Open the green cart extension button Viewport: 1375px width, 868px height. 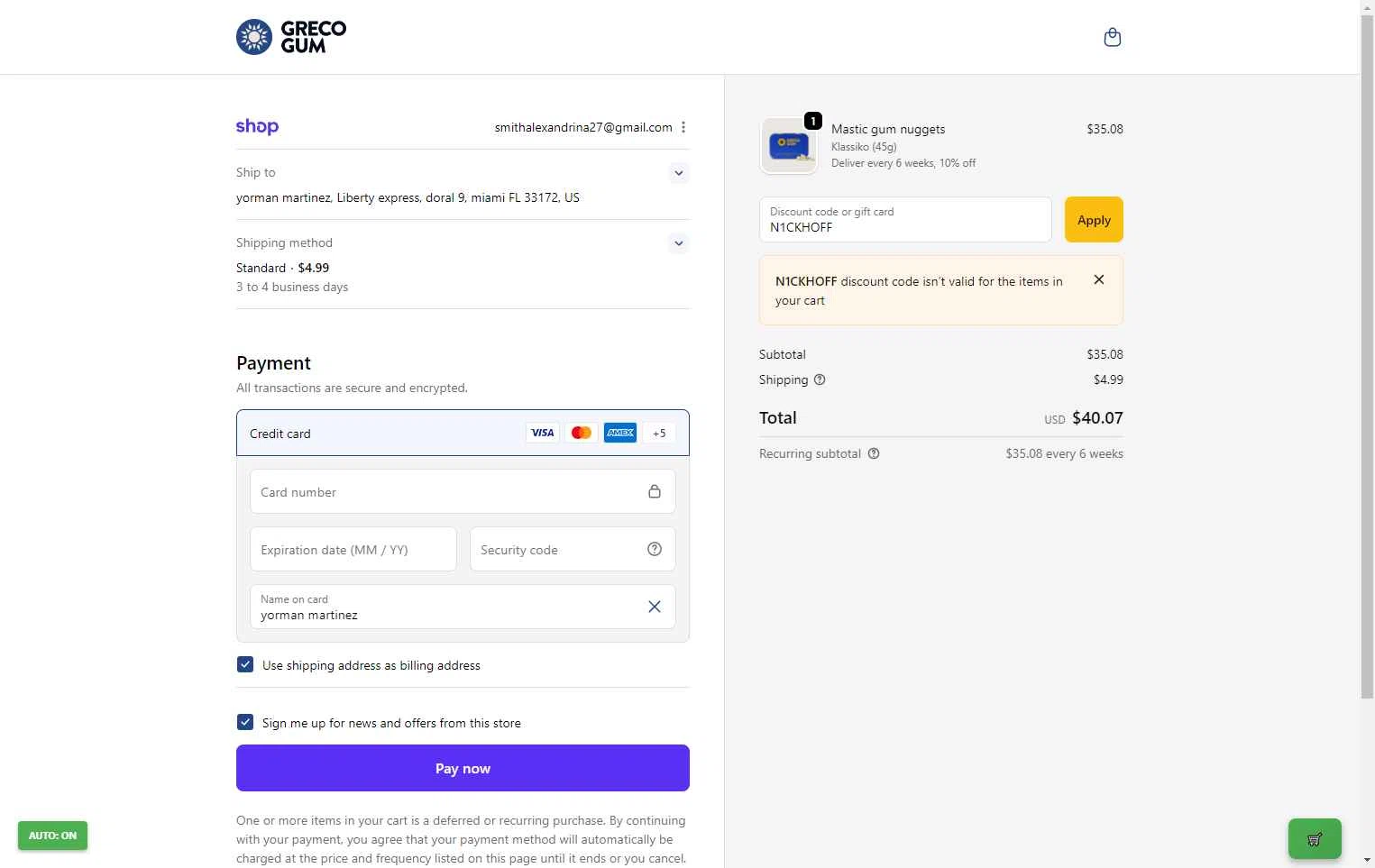tap(1315, 839)
